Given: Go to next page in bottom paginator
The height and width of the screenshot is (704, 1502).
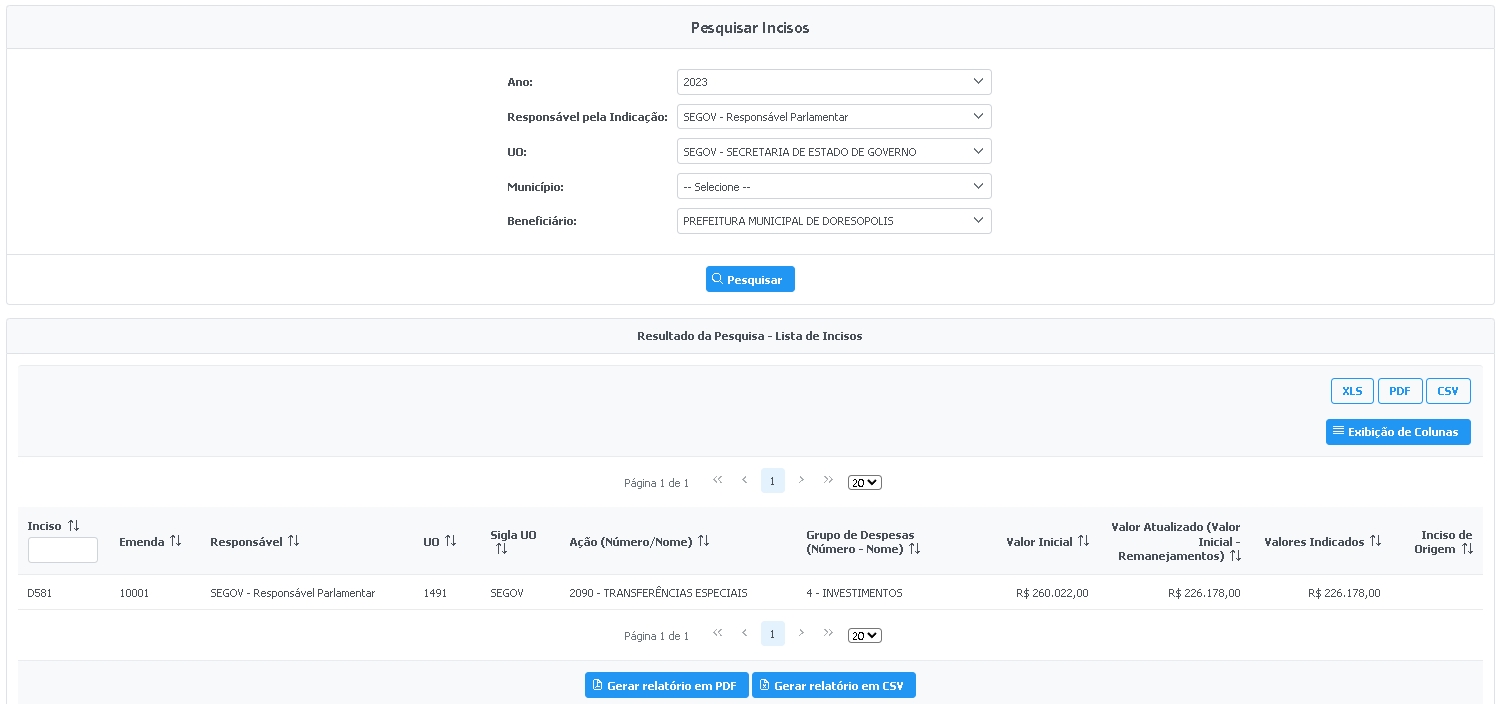Looking at the screenshot, I should [801, 633].
